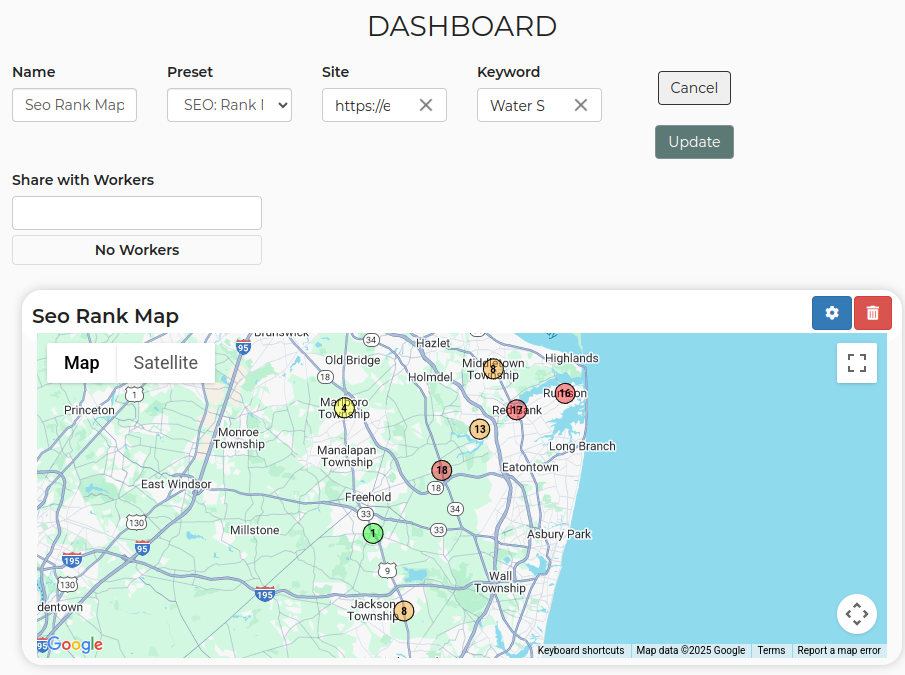
Task: Click the Report a map error link
Action: pyautogui.click(x=839, y=650)
